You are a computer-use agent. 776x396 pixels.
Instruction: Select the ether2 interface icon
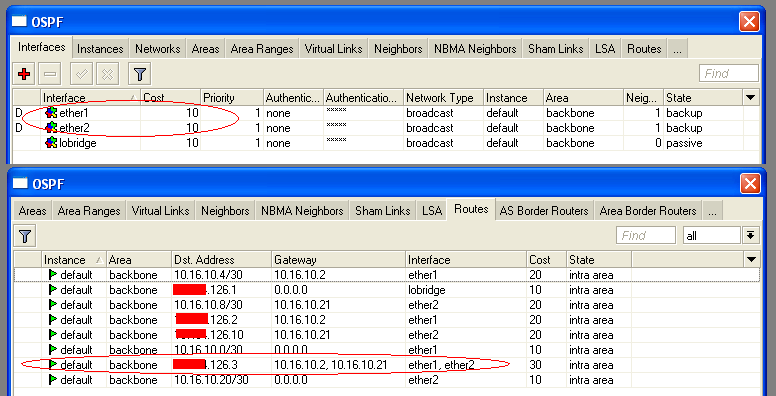pyautogui.click(x=51, y=128)
